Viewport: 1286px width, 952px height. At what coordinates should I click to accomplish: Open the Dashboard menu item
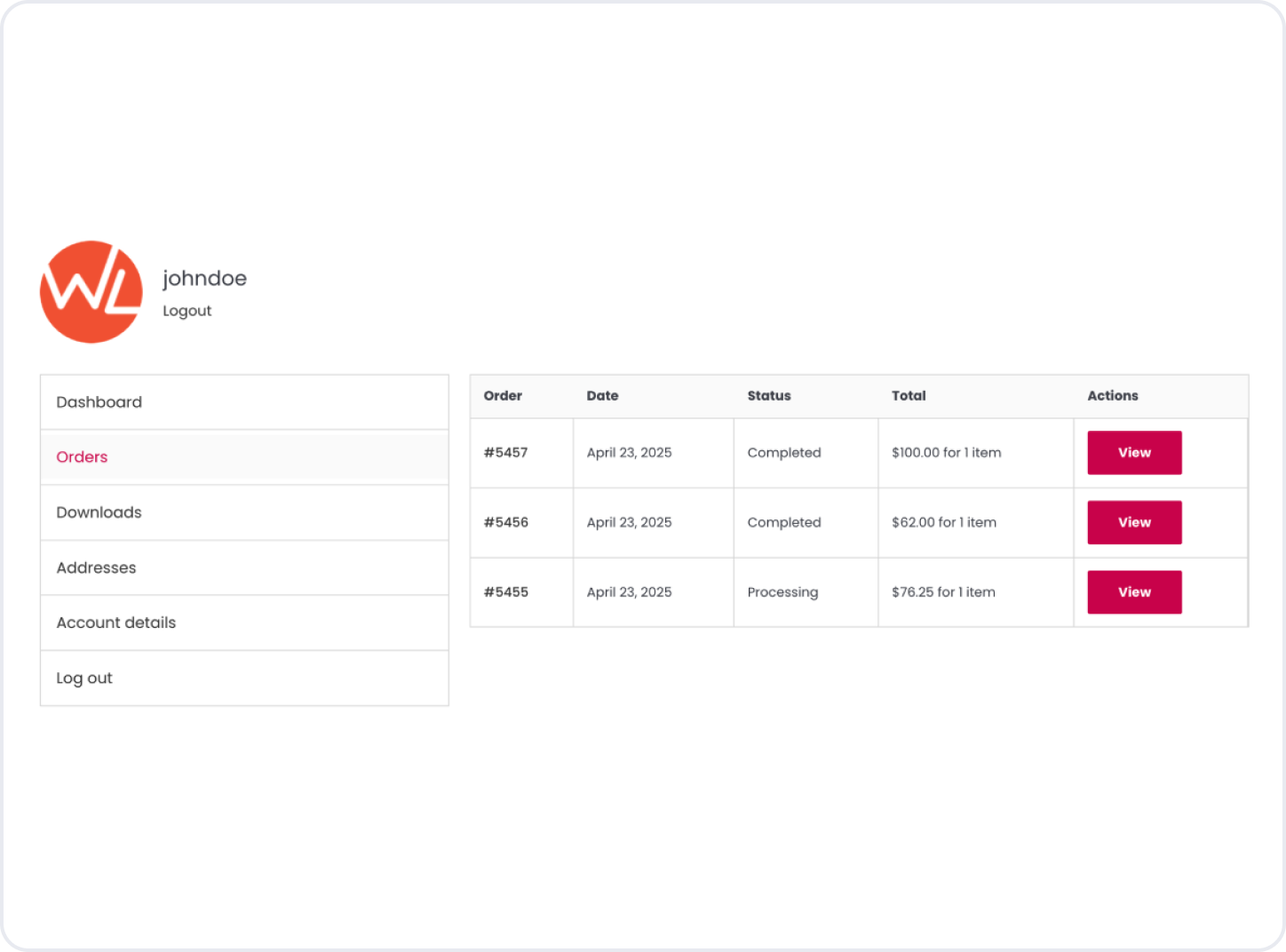[99, 402]
